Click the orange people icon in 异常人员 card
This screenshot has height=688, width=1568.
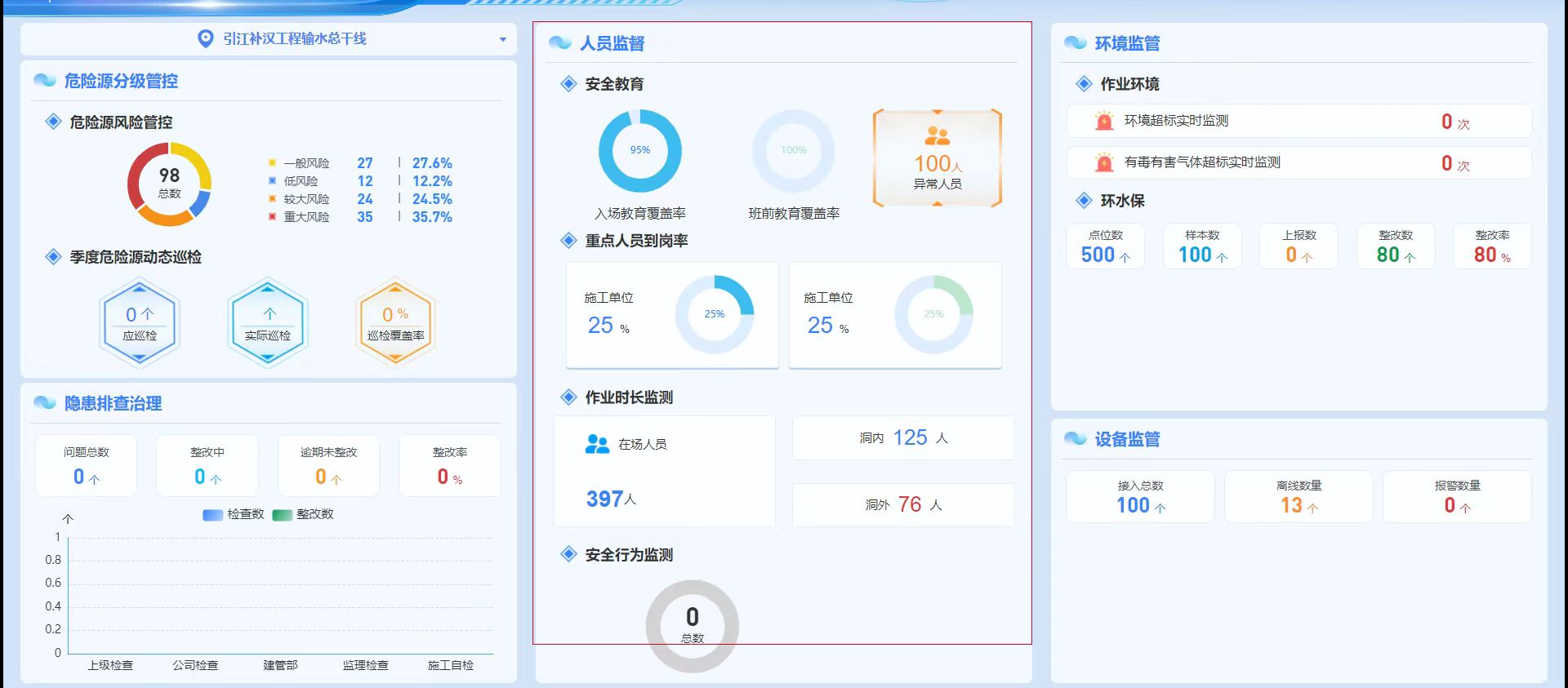click(x=938, y=135)
